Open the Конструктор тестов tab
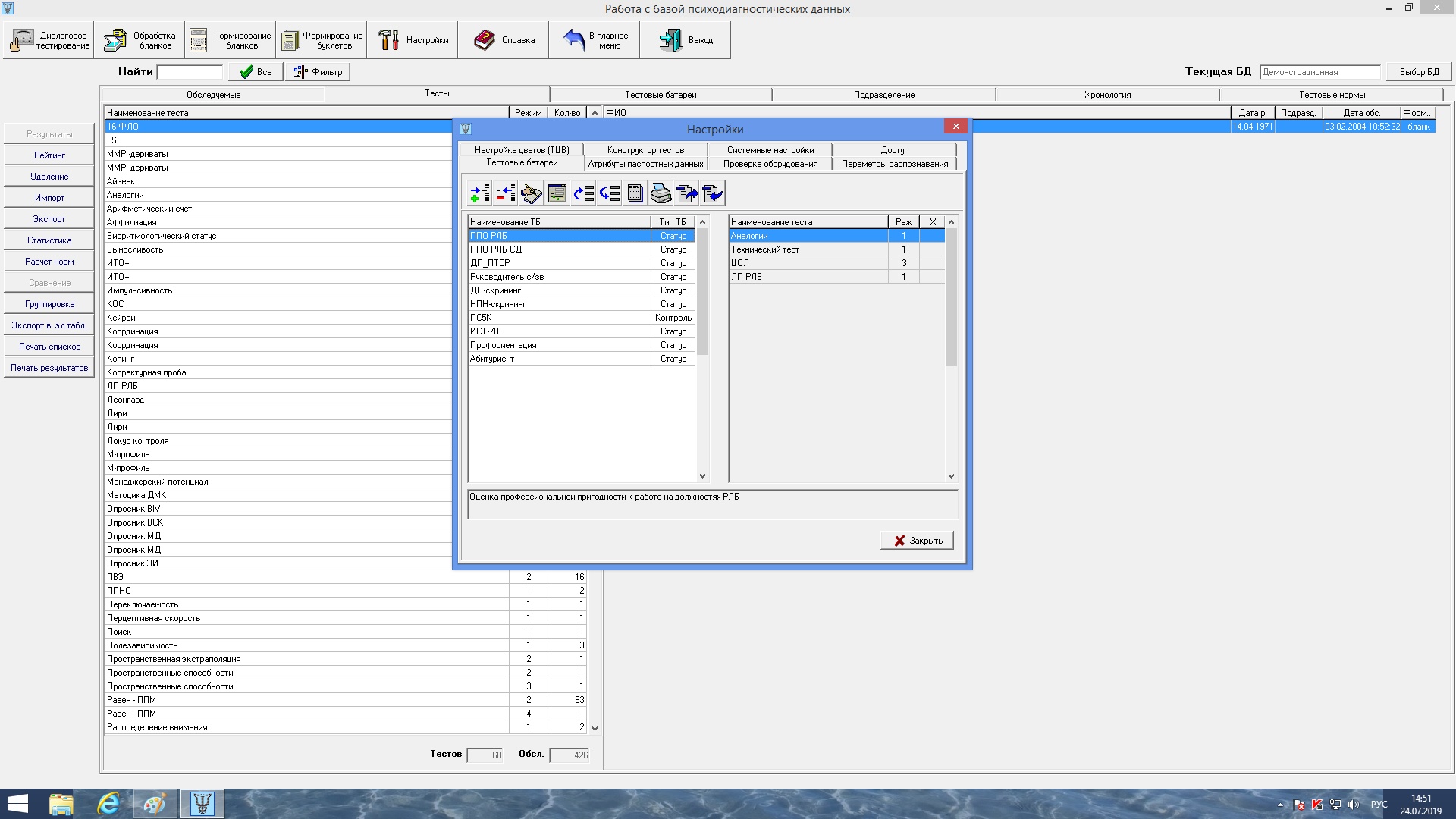1456x819 pixels. [x=645, y=150]
